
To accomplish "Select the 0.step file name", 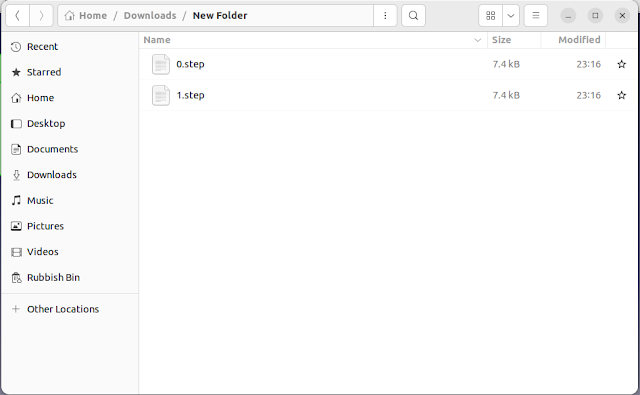I will (190, 64).
